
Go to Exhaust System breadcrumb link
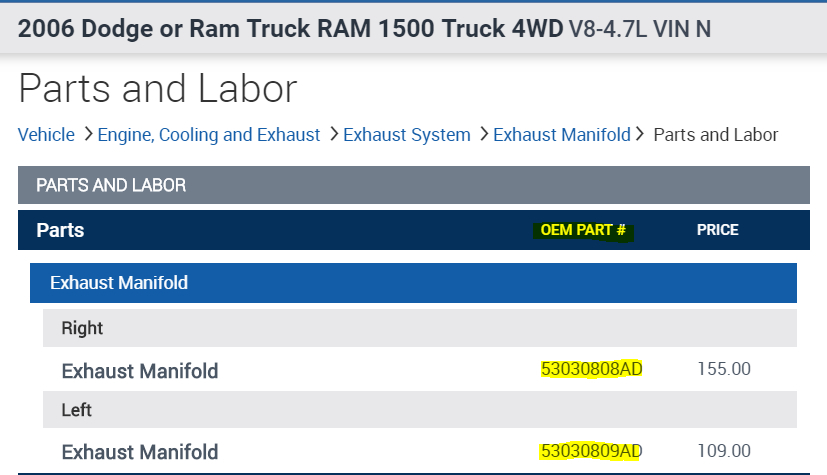coord(406,135)
